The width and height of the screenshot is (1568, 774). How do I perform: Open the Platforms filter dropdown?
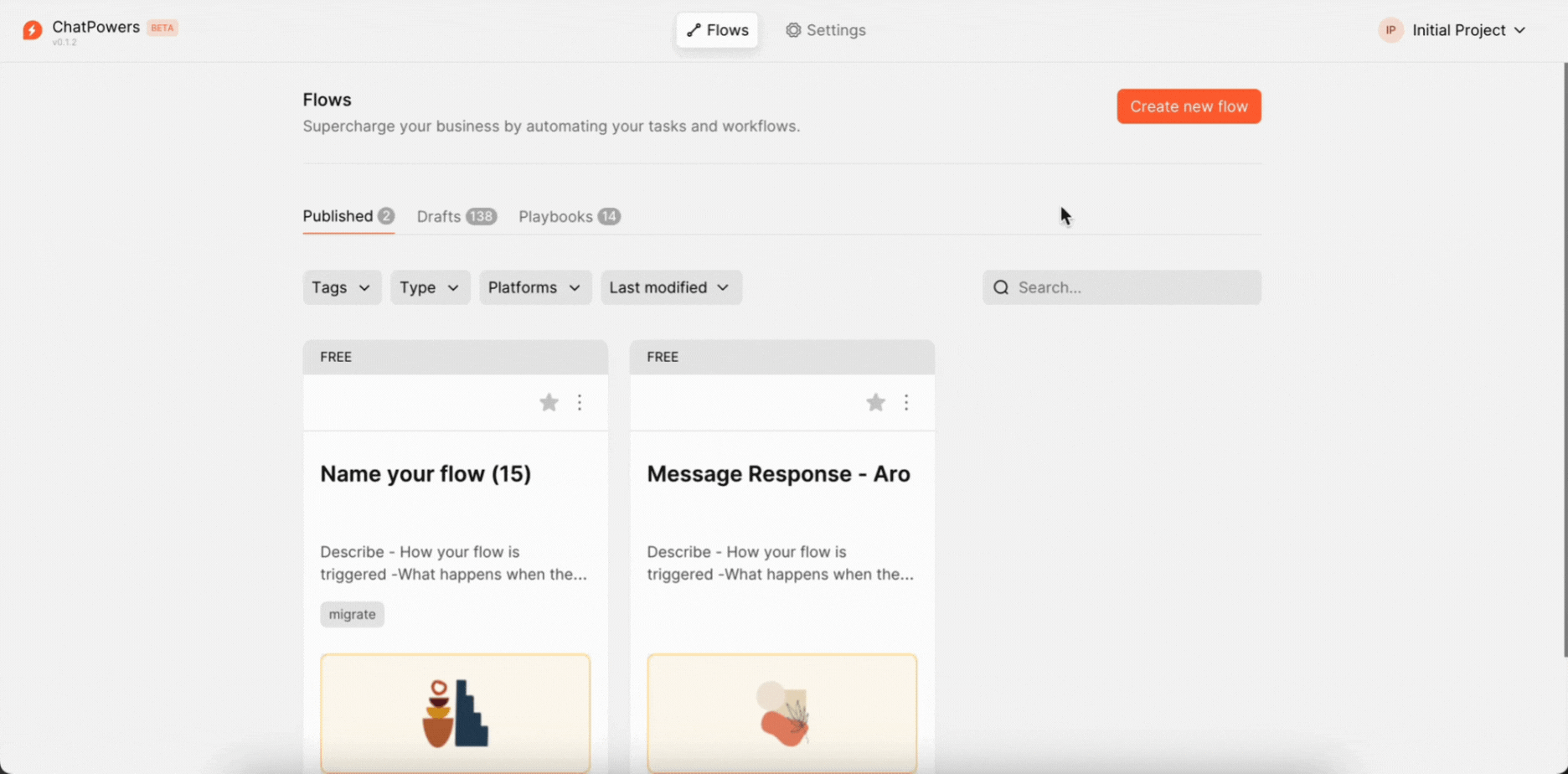[x=535, y=287]
